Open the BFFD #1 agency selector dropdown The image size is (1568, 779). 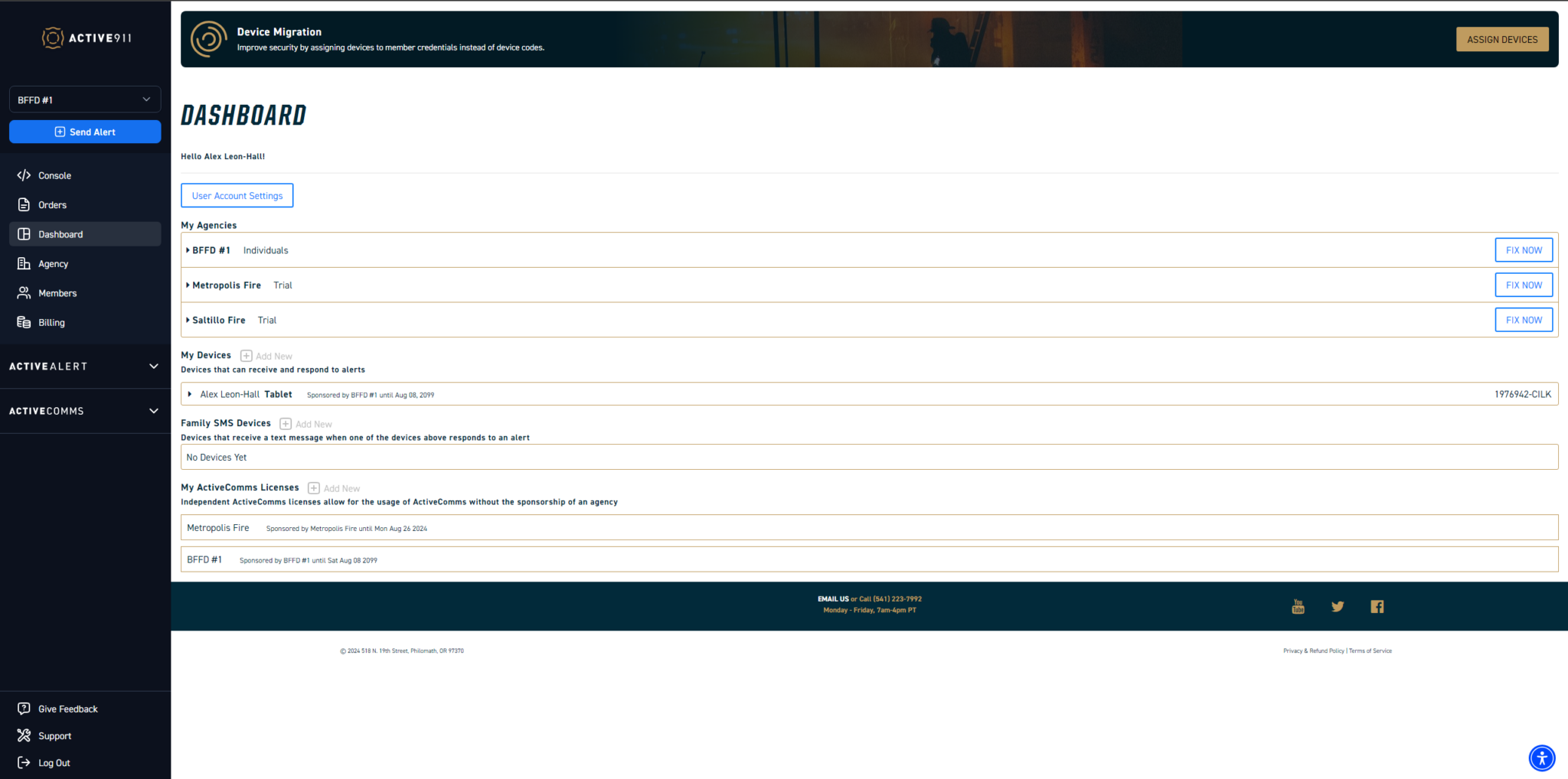point(84,99)
